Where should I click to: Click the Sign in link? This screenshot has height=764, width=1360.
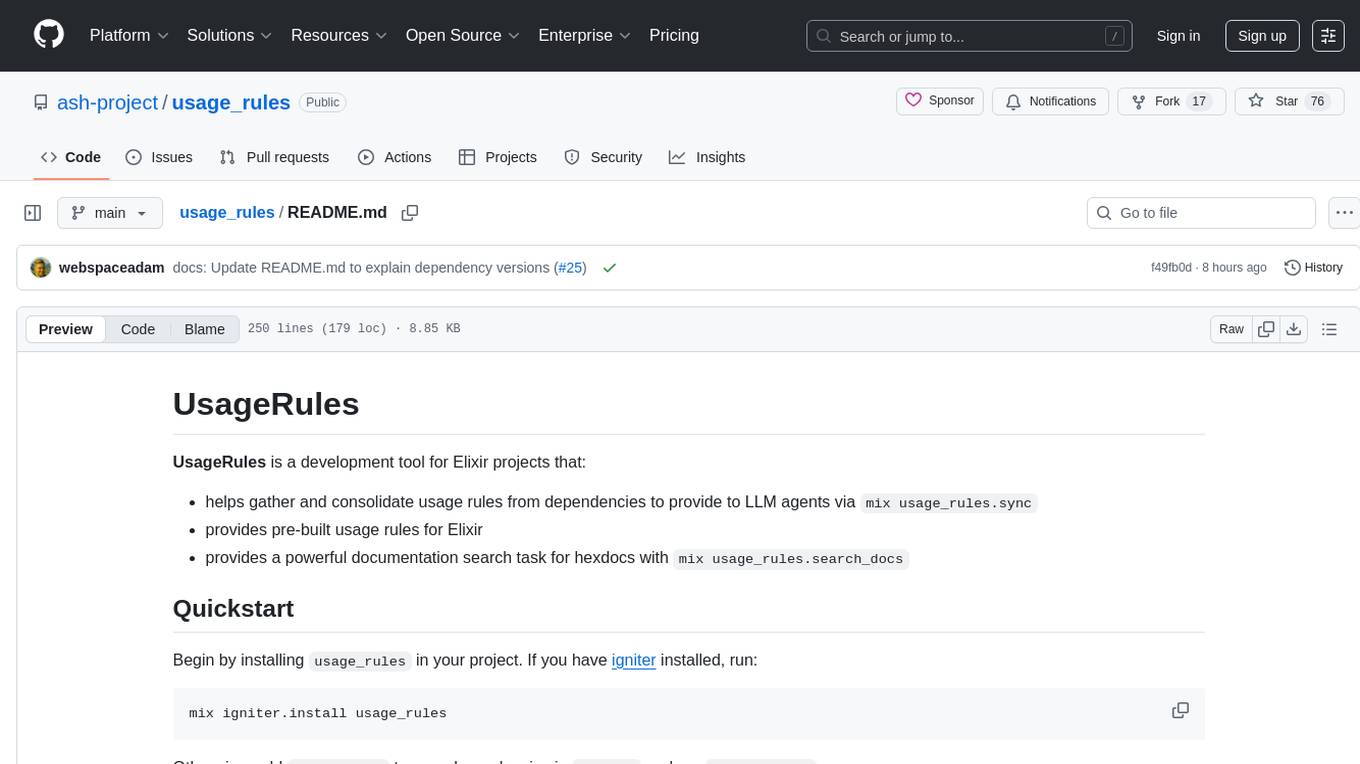tap(1178, 36)
